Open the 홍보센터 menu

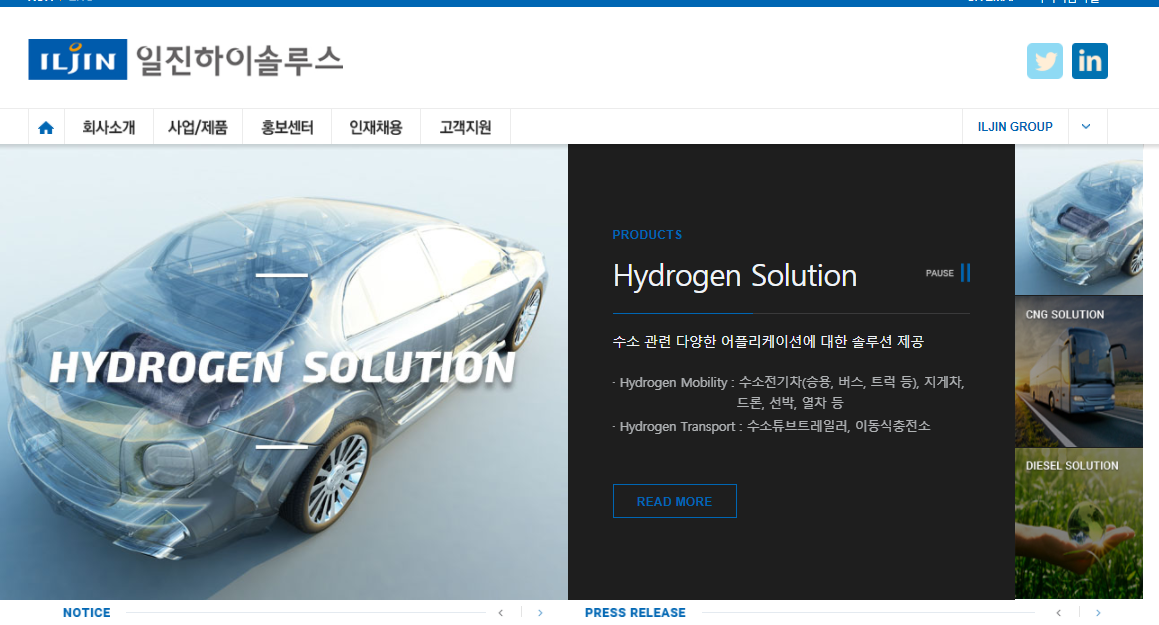point(287,127)
